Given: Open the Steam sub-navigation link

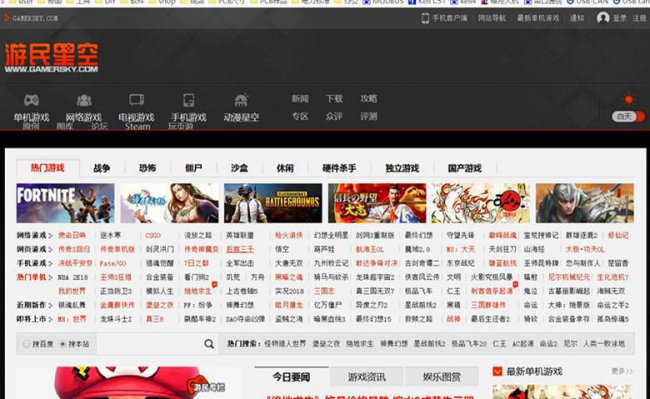Looking at the screenshot, I should tap(138, 126).
